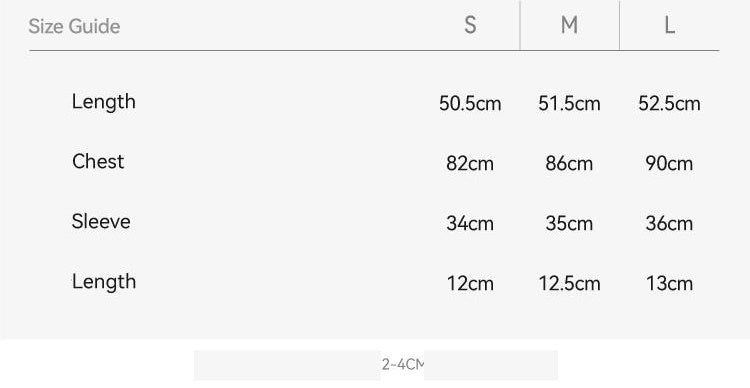Viewport: 750px width, 388px height.
Task: Click the 50.5cm length value
Action: 470,103
